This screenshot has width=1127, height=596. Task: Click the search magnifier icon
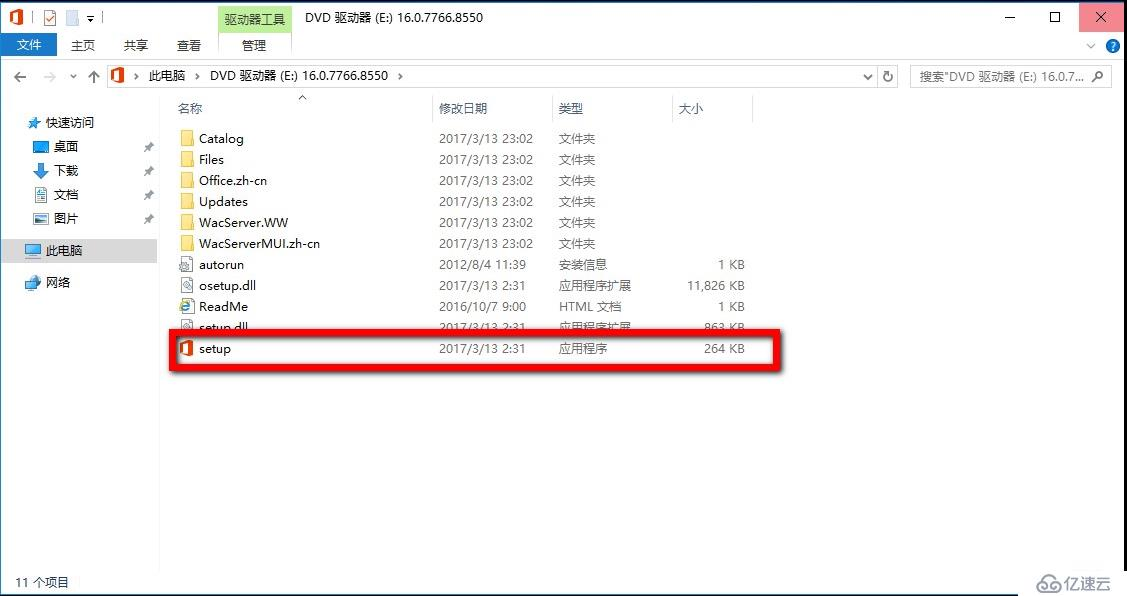[1098, 76]
